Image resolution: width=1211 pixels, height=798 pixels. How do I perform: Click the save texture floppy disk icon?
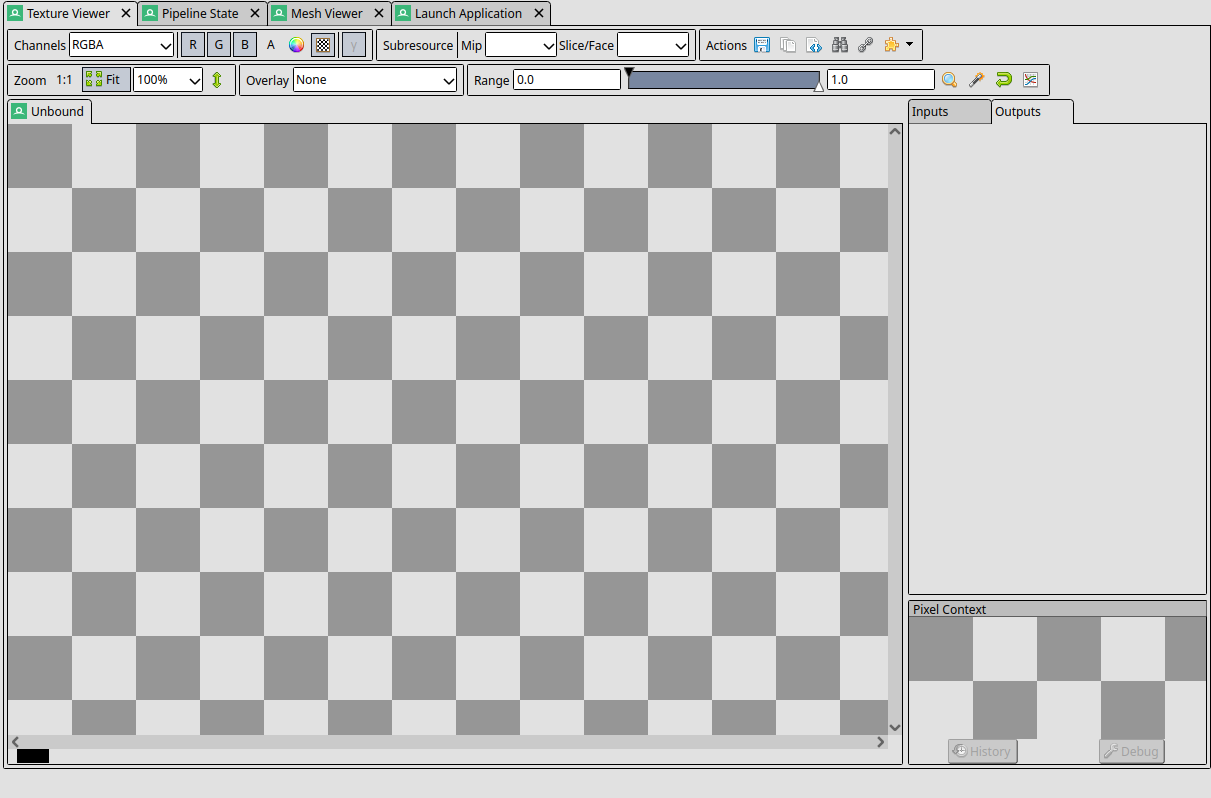coord(762,45)
